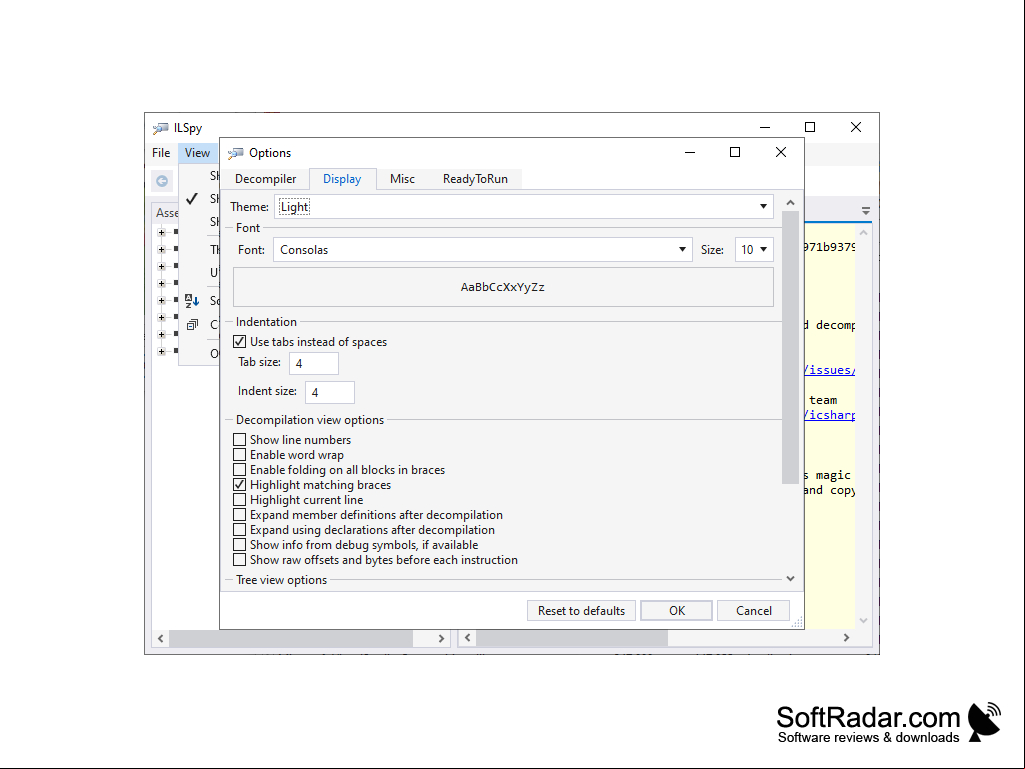Viewport: 1025px width, 769px height.
Task: Open the Misc tab
Action: [402, 179]
